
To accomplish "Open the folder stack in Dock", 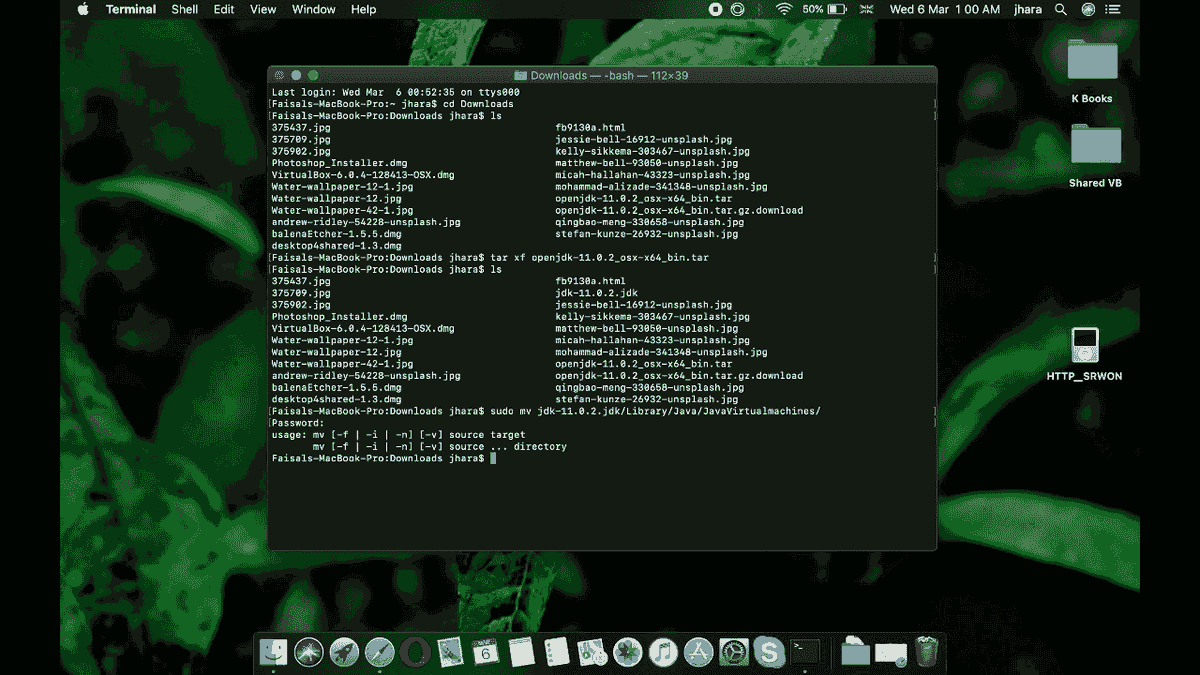I will pos(855,652).
